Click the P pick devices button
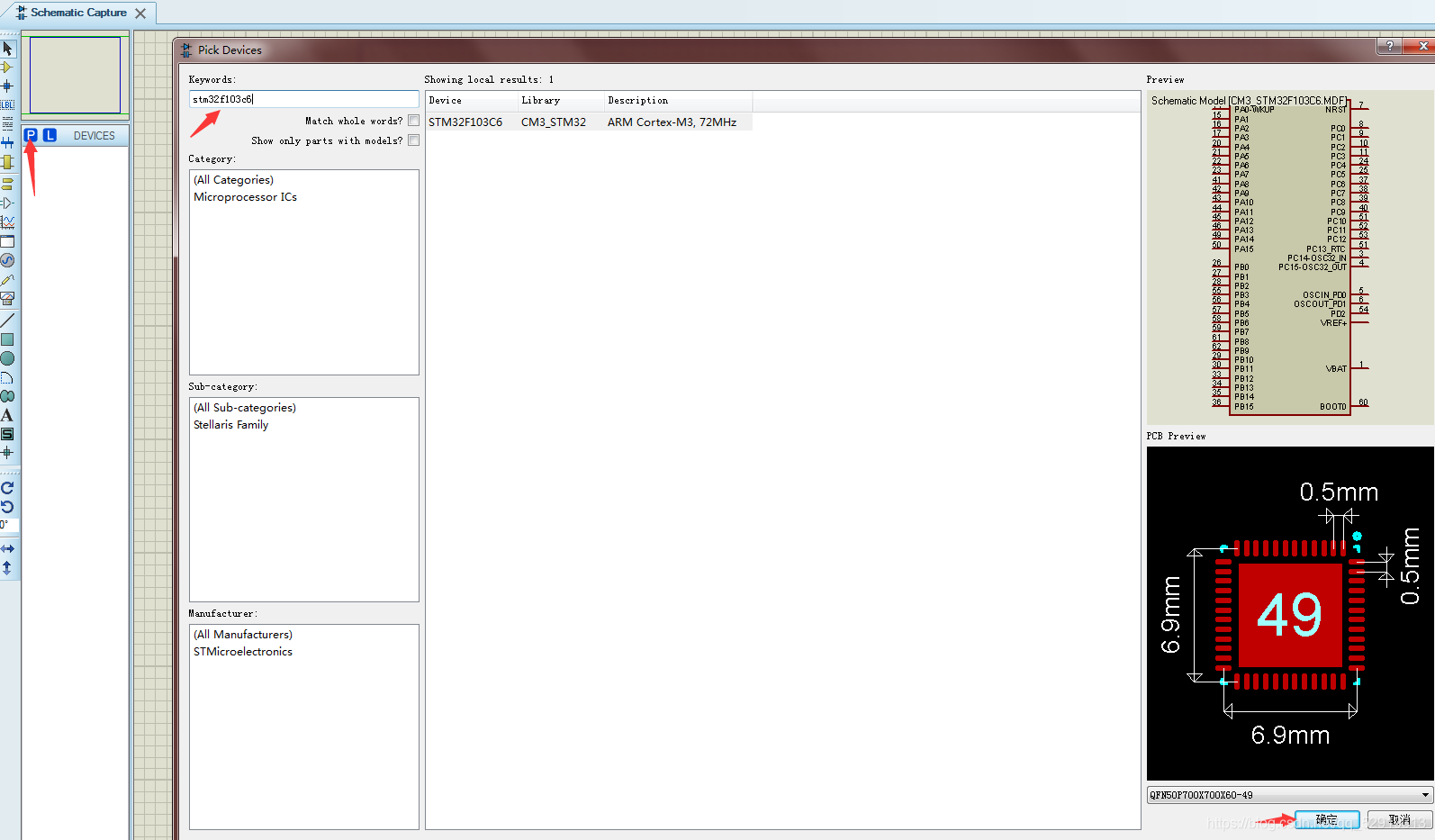Screen dimensions: 1435x840 click(31, 135)
